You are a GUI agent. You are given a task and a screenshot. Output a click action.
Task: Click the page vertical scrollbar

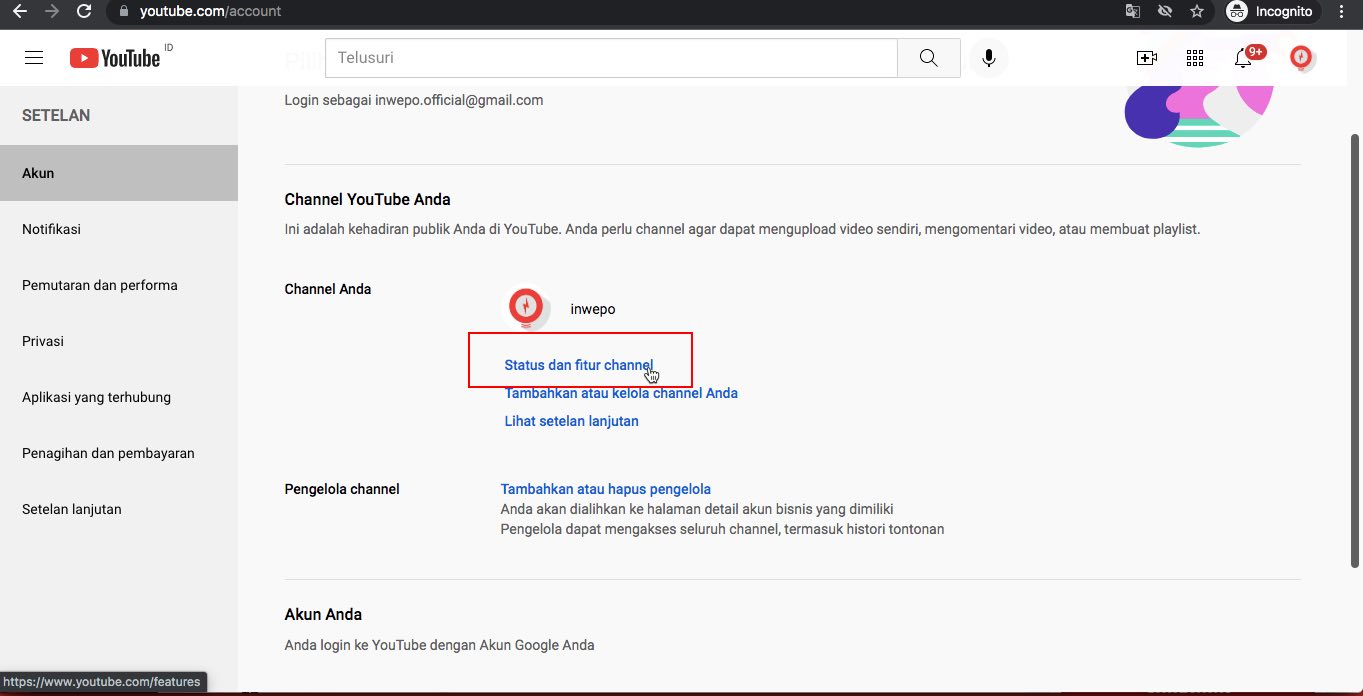(1356, 350)
